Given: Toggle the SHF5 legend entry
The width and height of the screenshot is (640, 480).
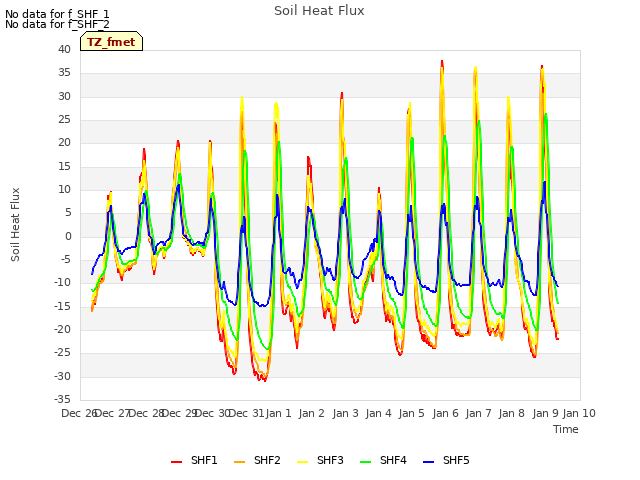Looking at the screenshot, I should click(x=446, y=461).
